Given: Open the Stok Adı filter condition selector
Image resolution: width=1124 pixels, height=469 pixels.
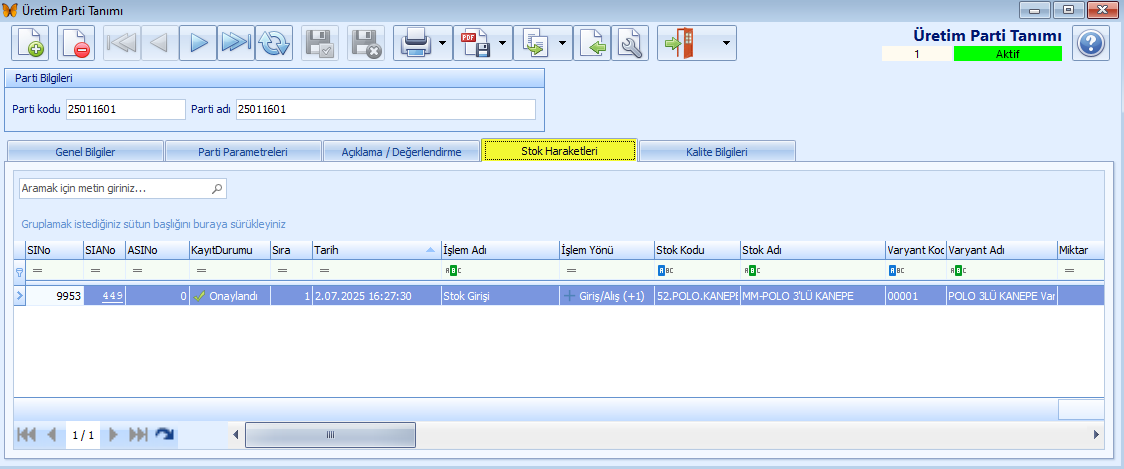Looking at the screenshot, I should click(x=751, y=271).
